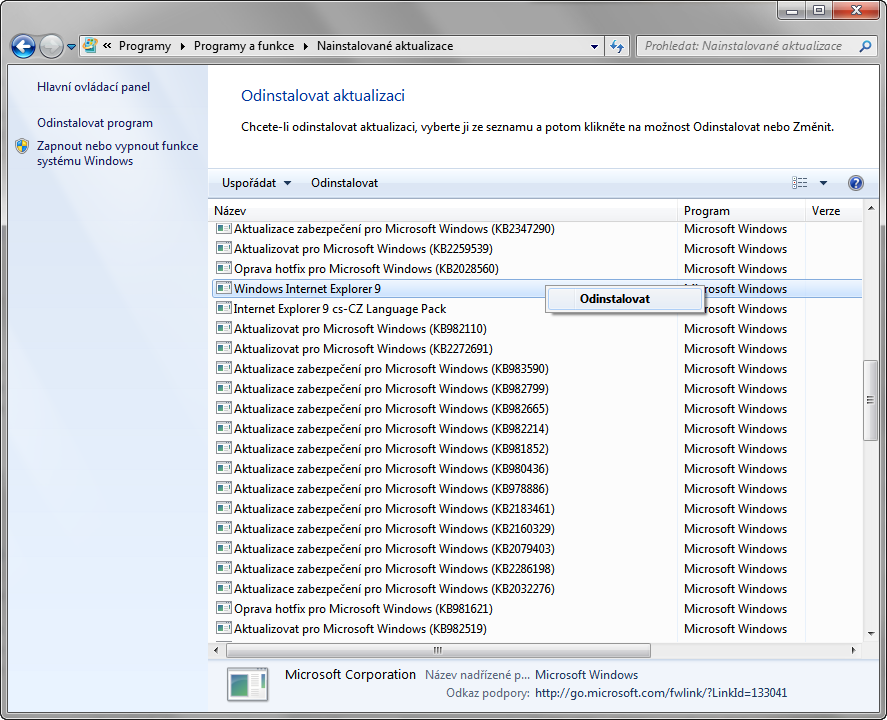Sort by the Verze column header
The image size is (887, 720).
click(x=834, y=211)
